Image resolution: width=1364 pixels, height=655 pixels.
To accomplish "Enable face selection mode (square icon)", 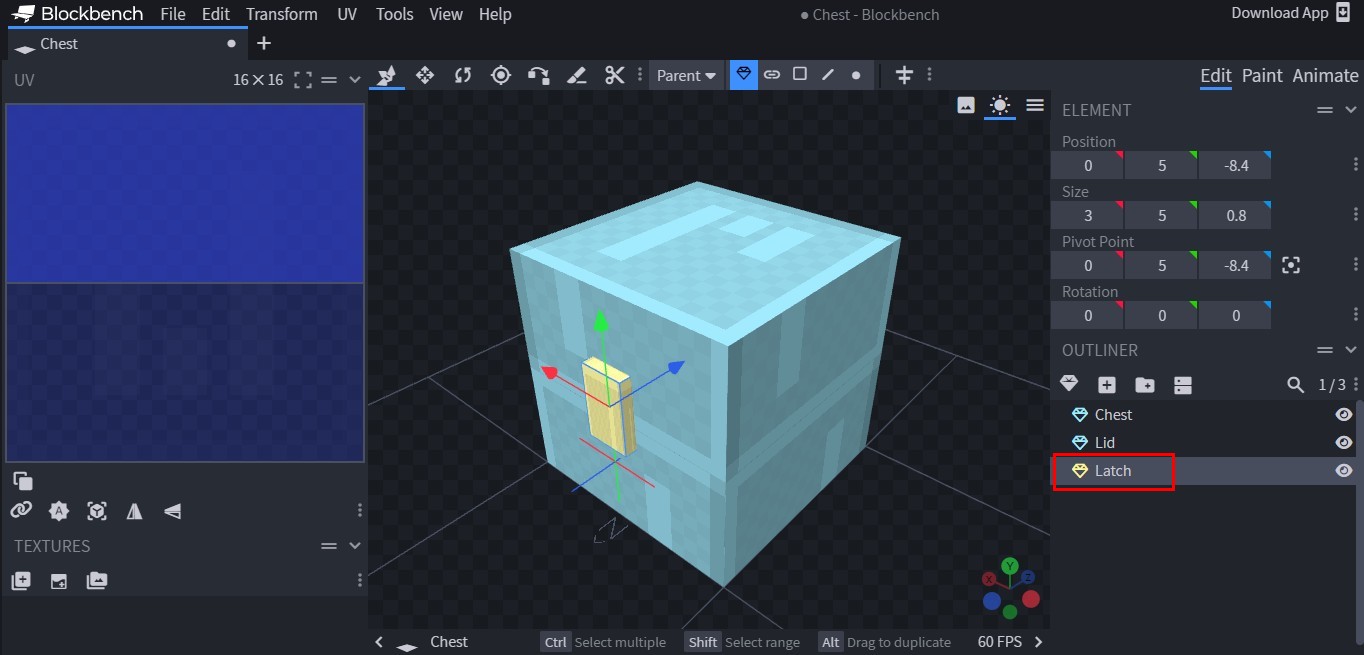I will 800,74.
